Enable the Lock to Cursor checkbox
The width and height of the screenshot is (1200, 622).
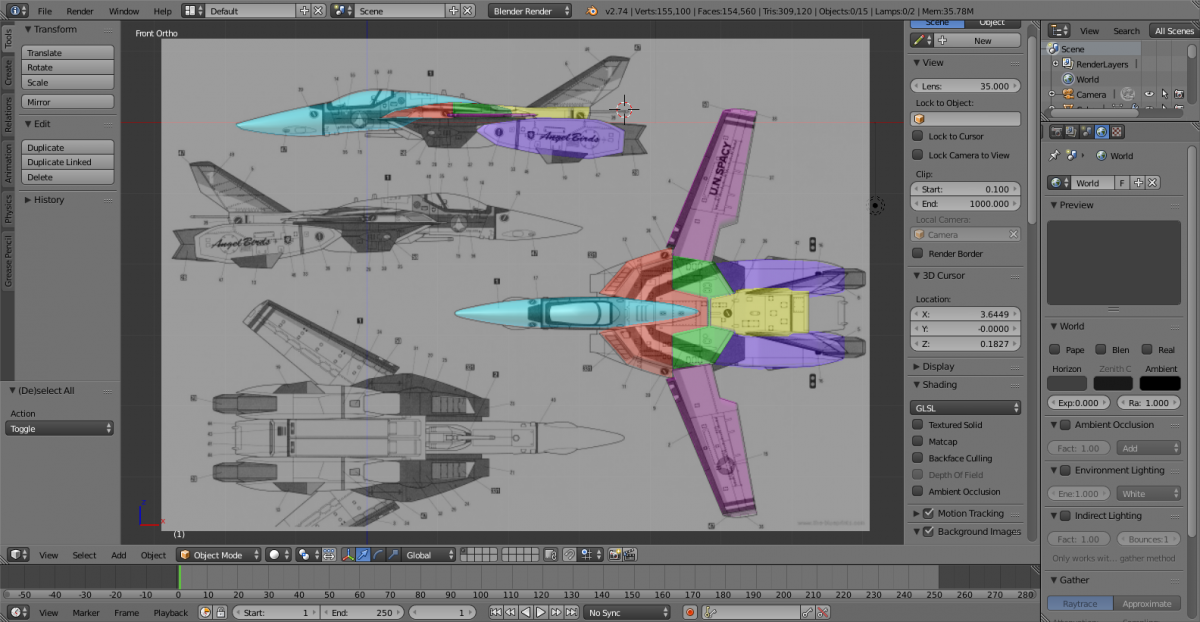coord(918,136)
